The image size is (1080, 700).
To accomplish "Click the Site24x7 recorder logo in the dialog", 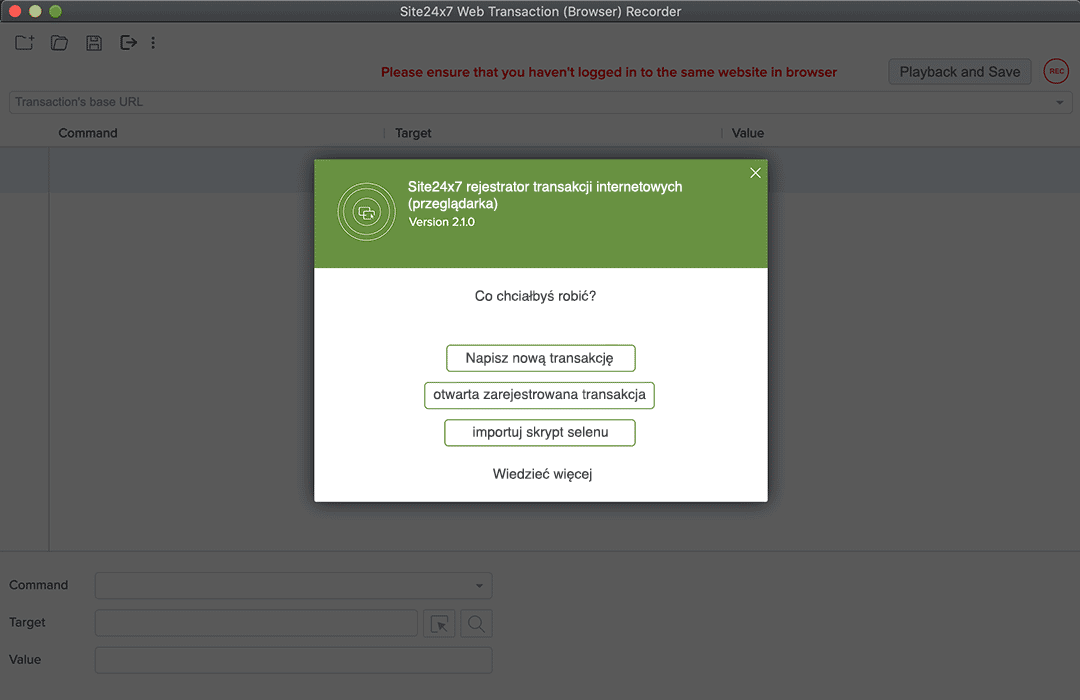I will click(x=366, y=211).
